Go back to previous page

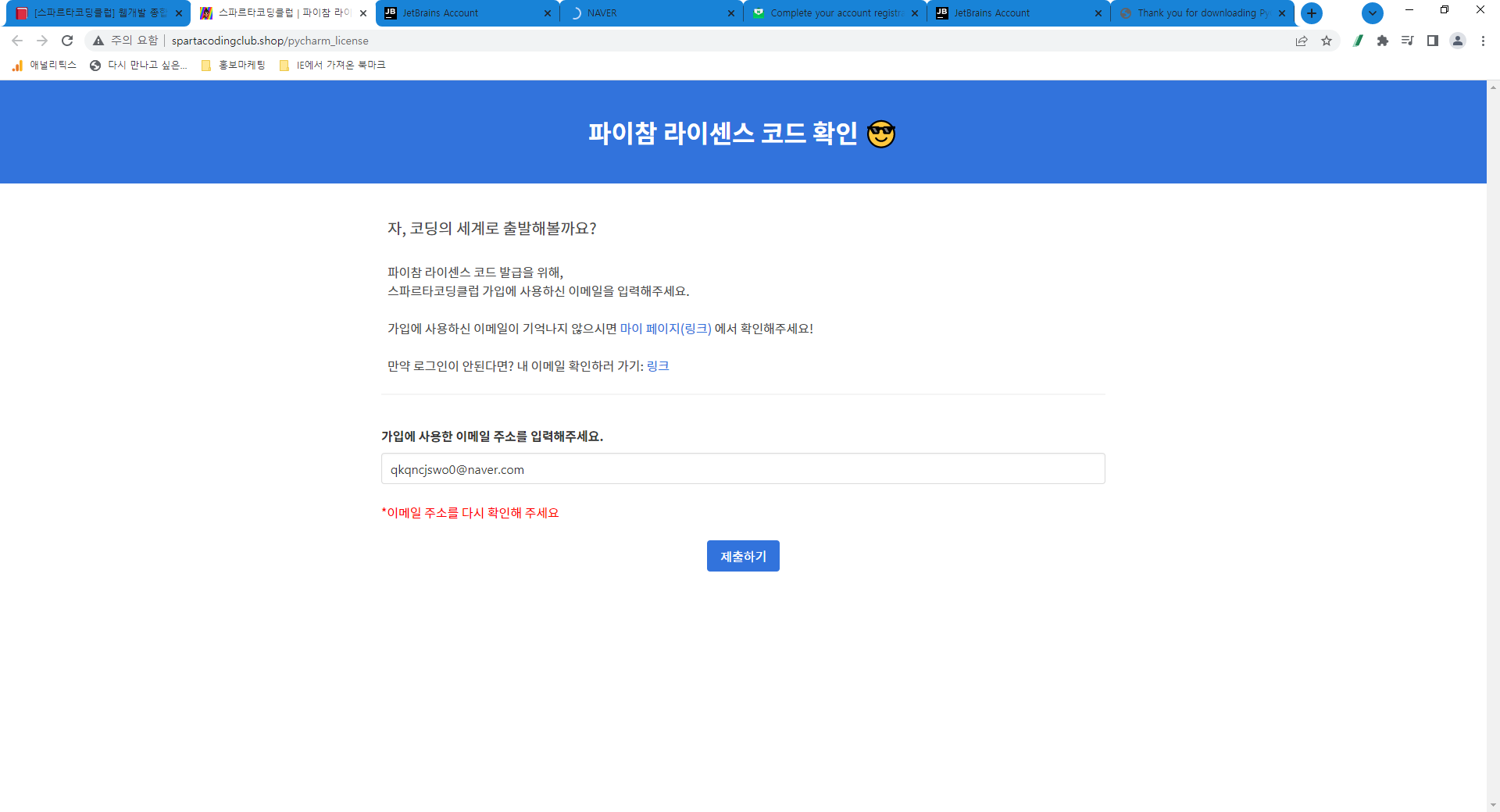(17, 41)
